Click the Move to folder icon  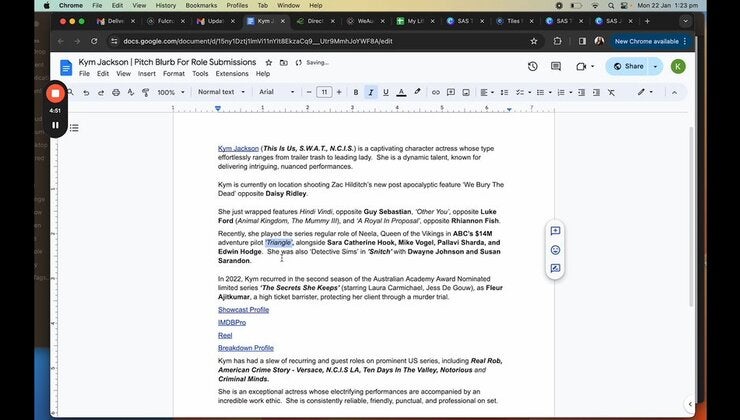tap(284, 62)
